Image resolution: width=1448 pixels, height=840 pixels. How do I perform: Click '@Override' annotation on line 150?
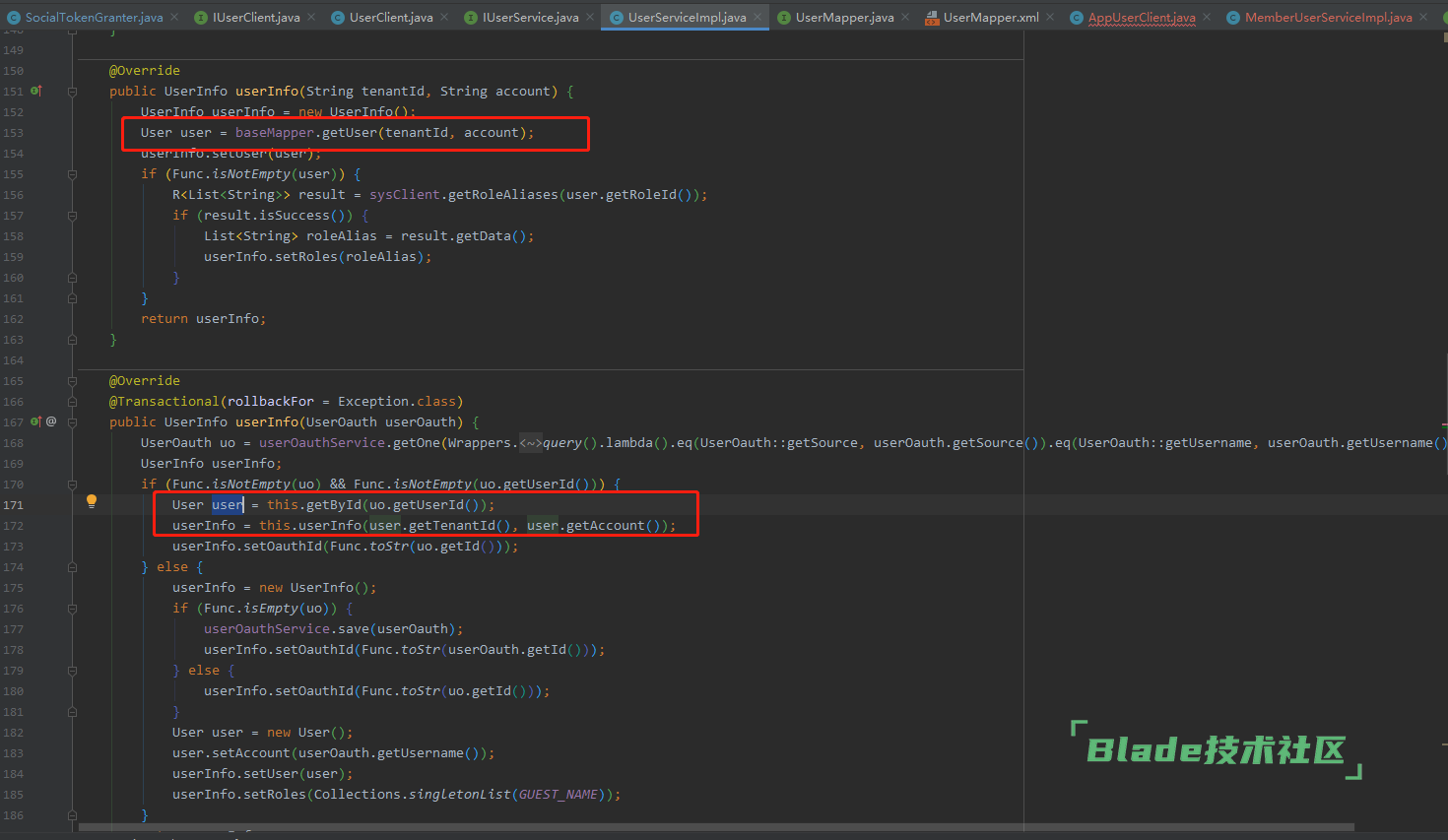tap(145, 71)
